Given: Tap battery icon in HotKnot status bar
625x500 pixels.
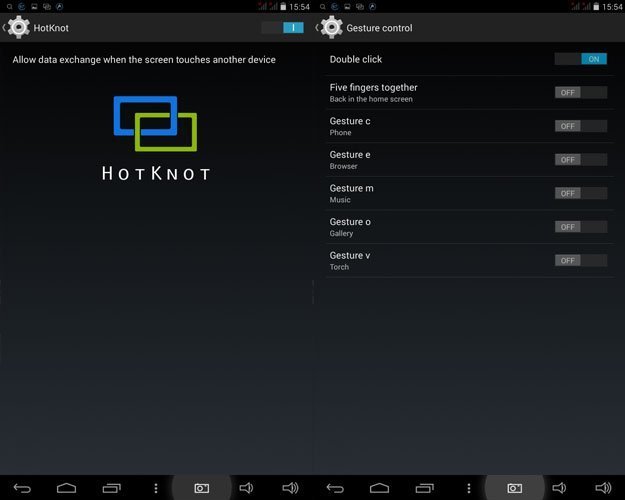Looking at the screenshot, I should (x=283, y=6).
